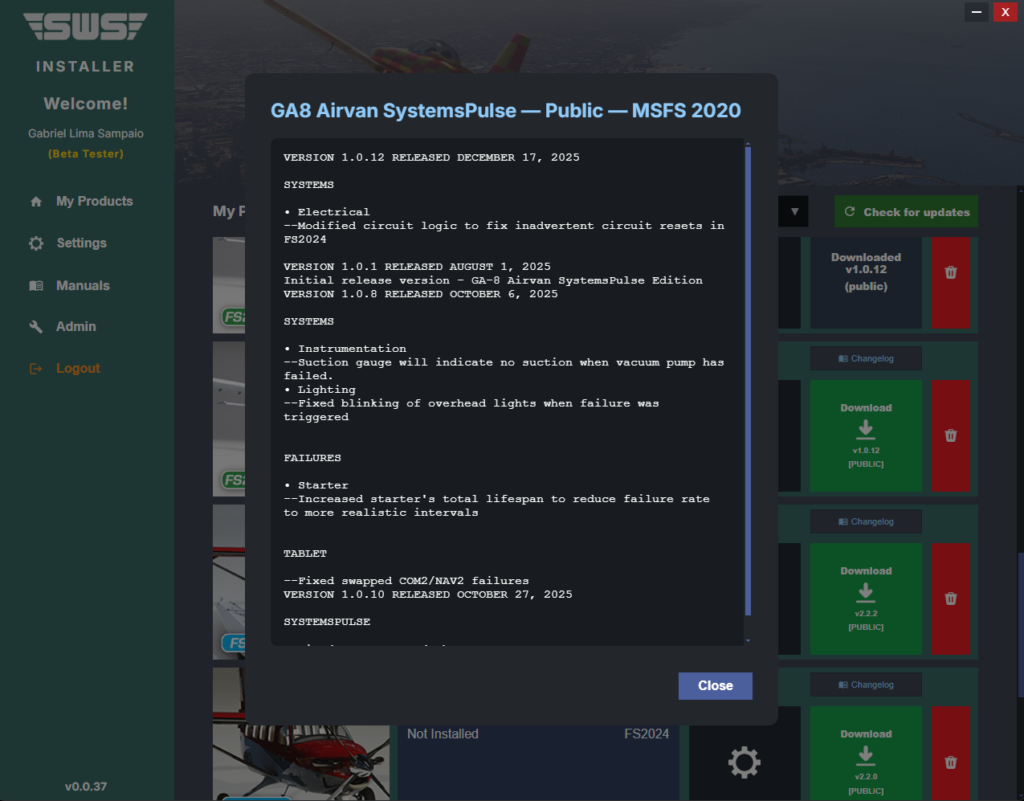Click the FS2024 aircraft thumbnail at bottom

[x=301, y=762]
